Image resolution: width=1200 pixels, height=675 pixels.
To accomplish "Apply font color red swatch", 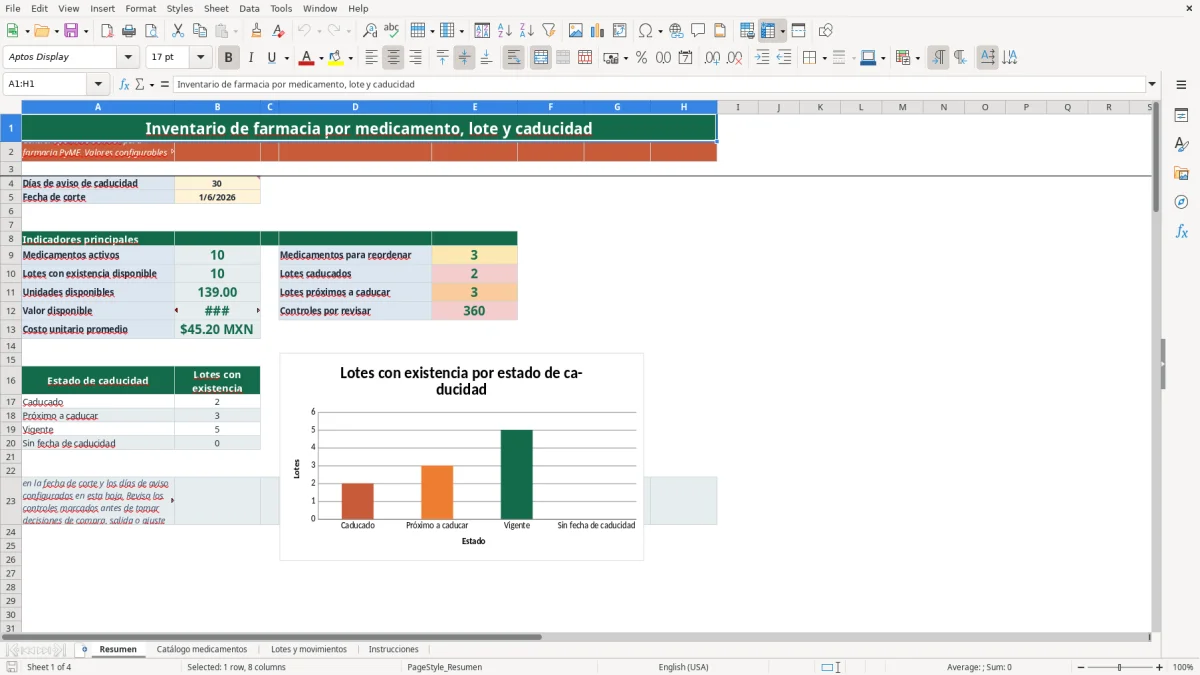I will [307, 58].
